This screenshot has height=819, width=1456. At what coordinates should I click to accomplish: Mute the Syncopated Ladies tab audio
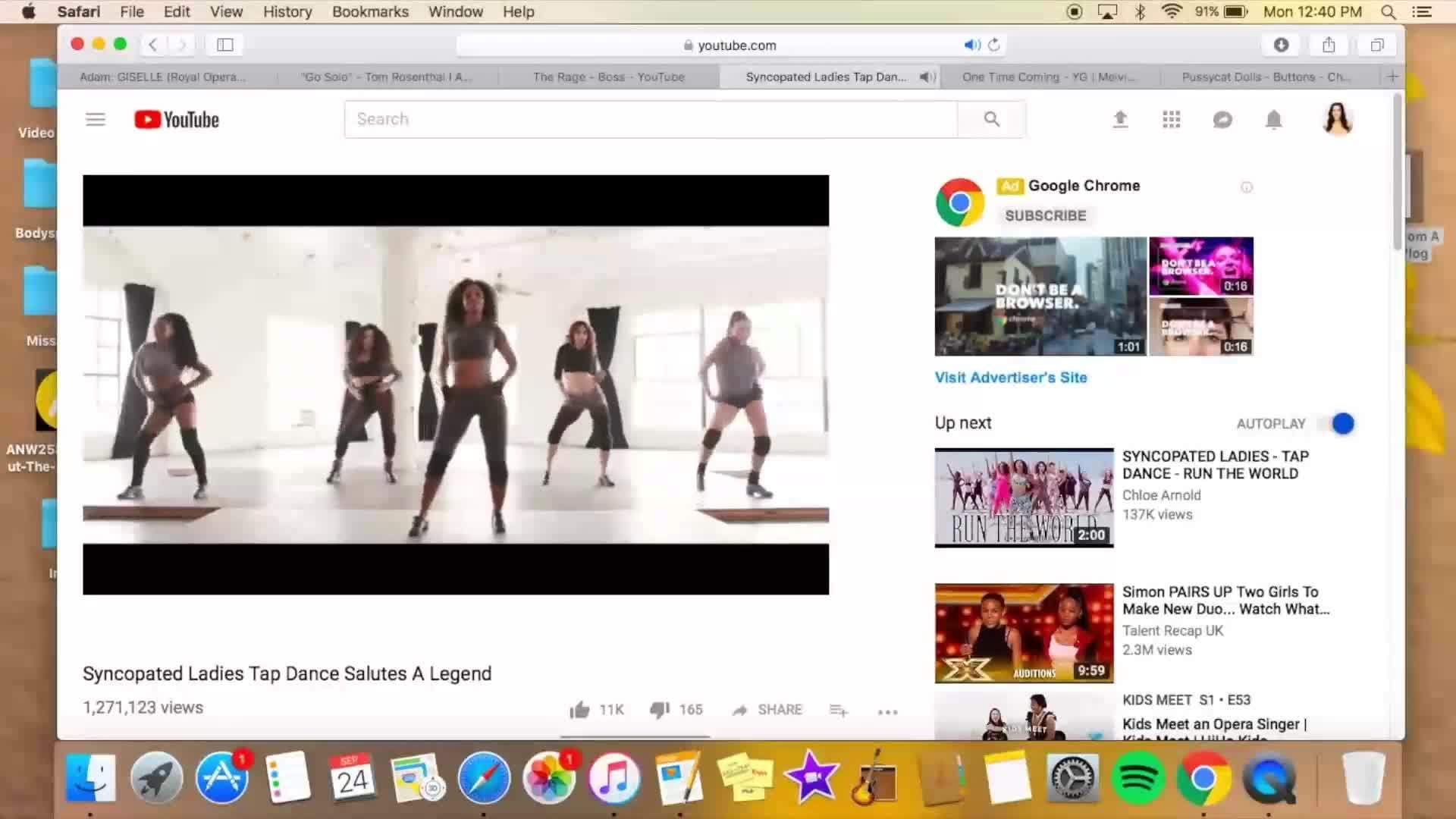(925, 77)
